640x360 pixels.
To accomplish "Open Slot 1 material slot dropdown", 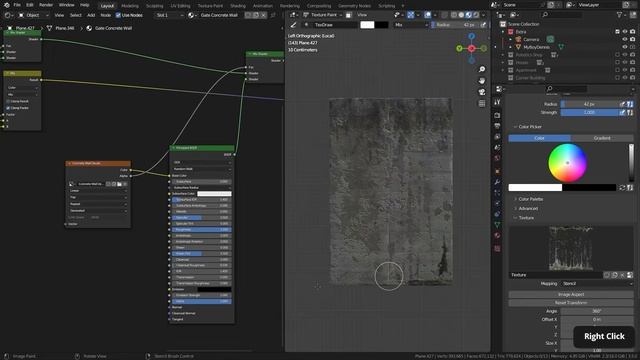I will point(169,15).
